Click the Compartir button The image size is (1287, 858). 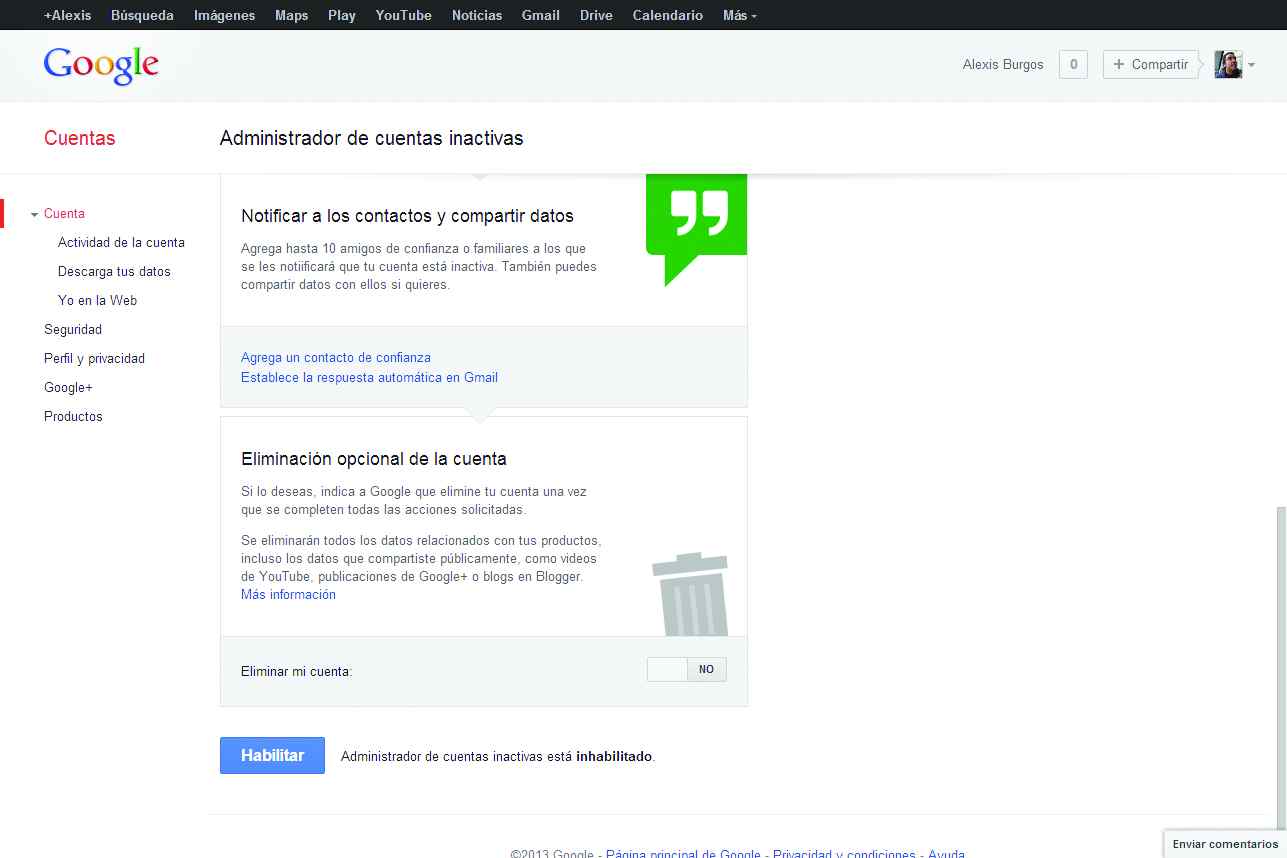(x=1150, y=65)
